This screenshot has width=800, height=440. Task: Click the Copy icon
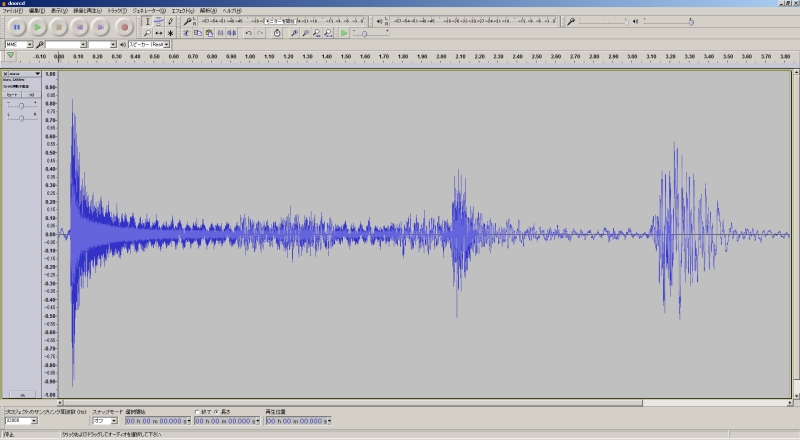tap(198, 33)
